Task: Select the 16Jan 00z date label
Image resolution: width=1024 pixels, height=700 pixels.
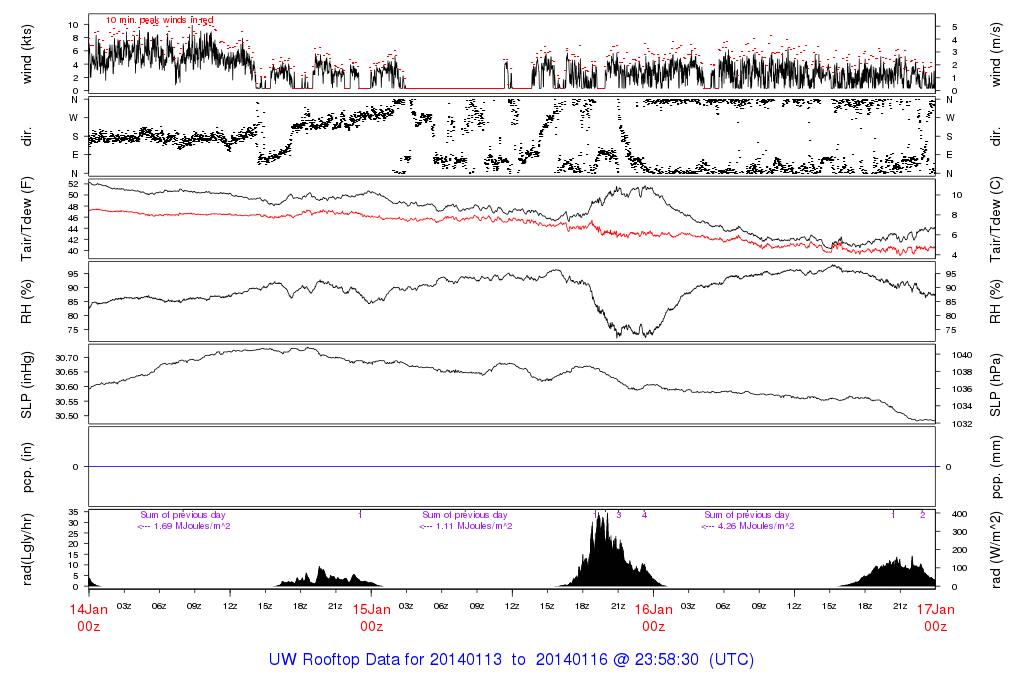Action: [x=653, y=616]
